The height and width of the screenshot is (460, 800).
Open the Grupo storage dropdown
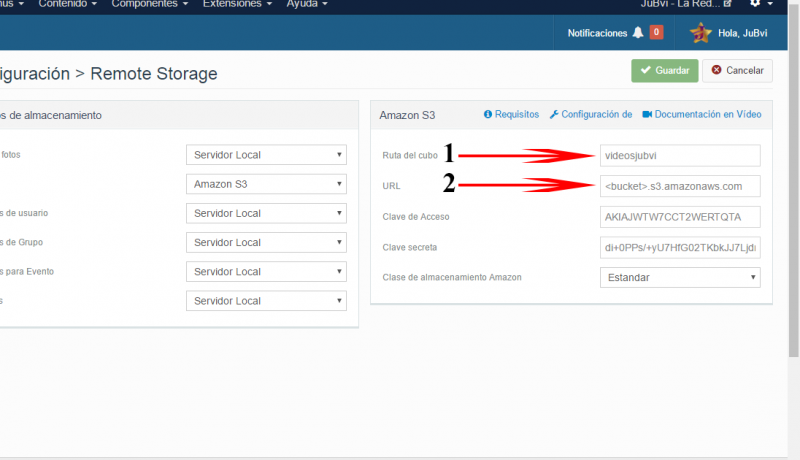[266, 242]
